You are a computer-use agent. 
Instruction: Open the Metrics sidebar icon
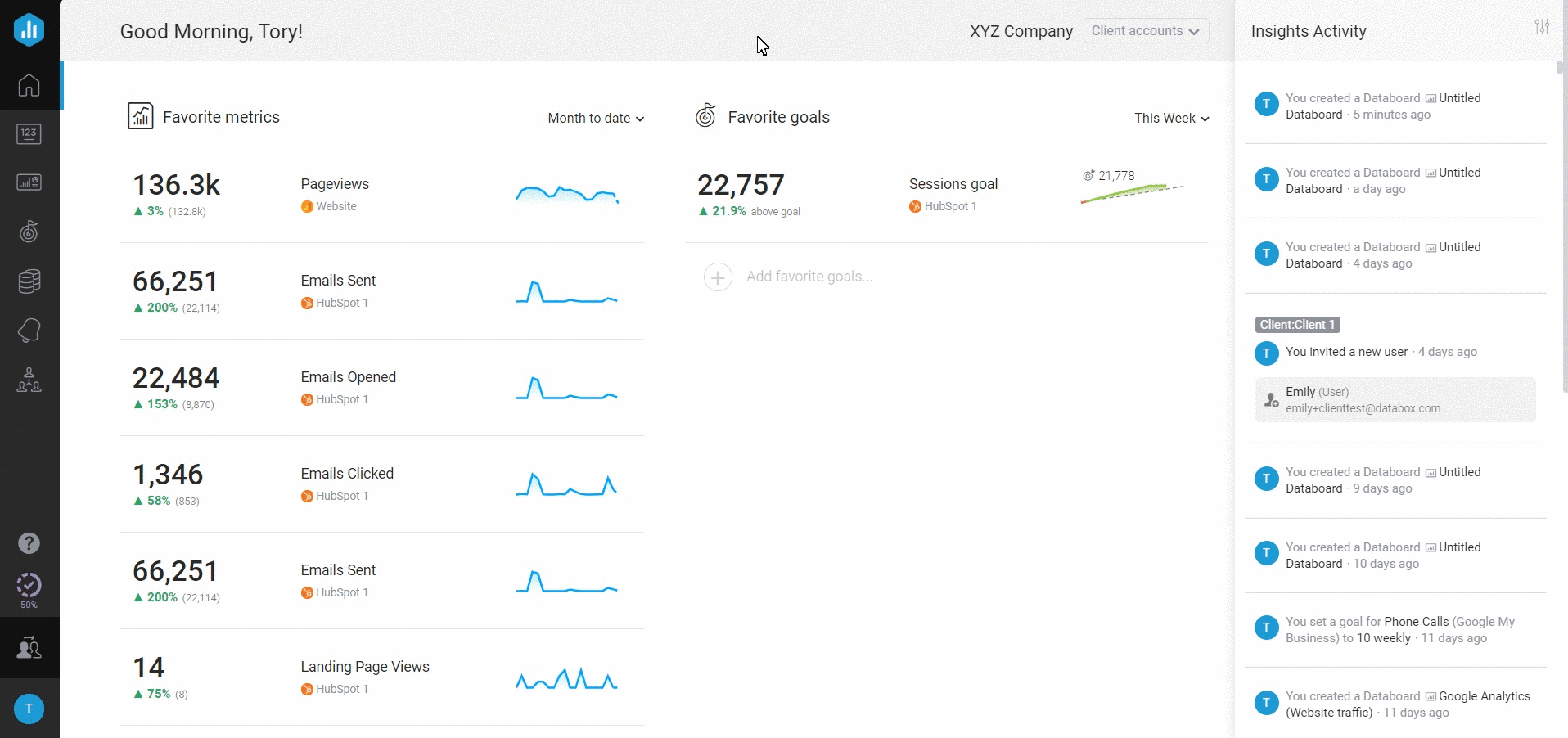click(x=29, y=134)
